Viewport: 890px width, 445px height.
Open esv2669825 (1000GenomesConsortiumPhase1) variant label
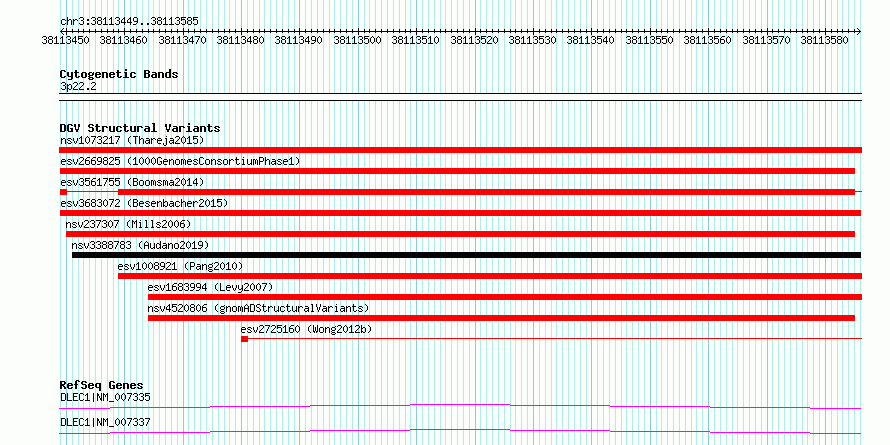[x=180, y=161]
